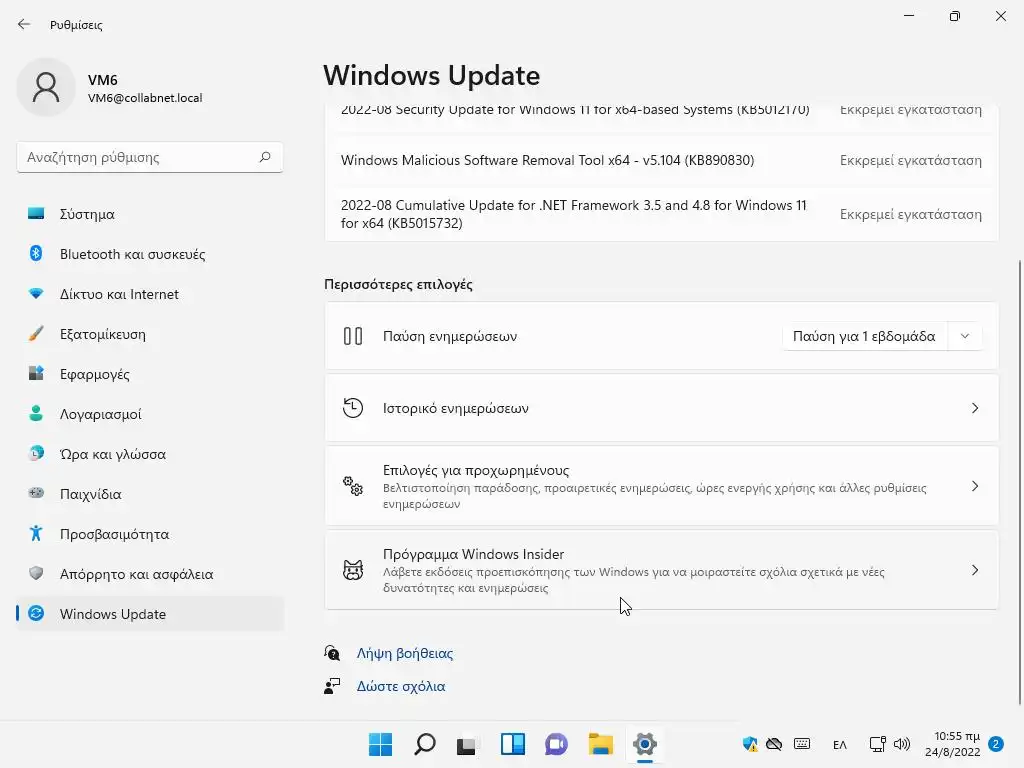Click the Windows Security tray icon
The image size is (1024, 768).
750,744
